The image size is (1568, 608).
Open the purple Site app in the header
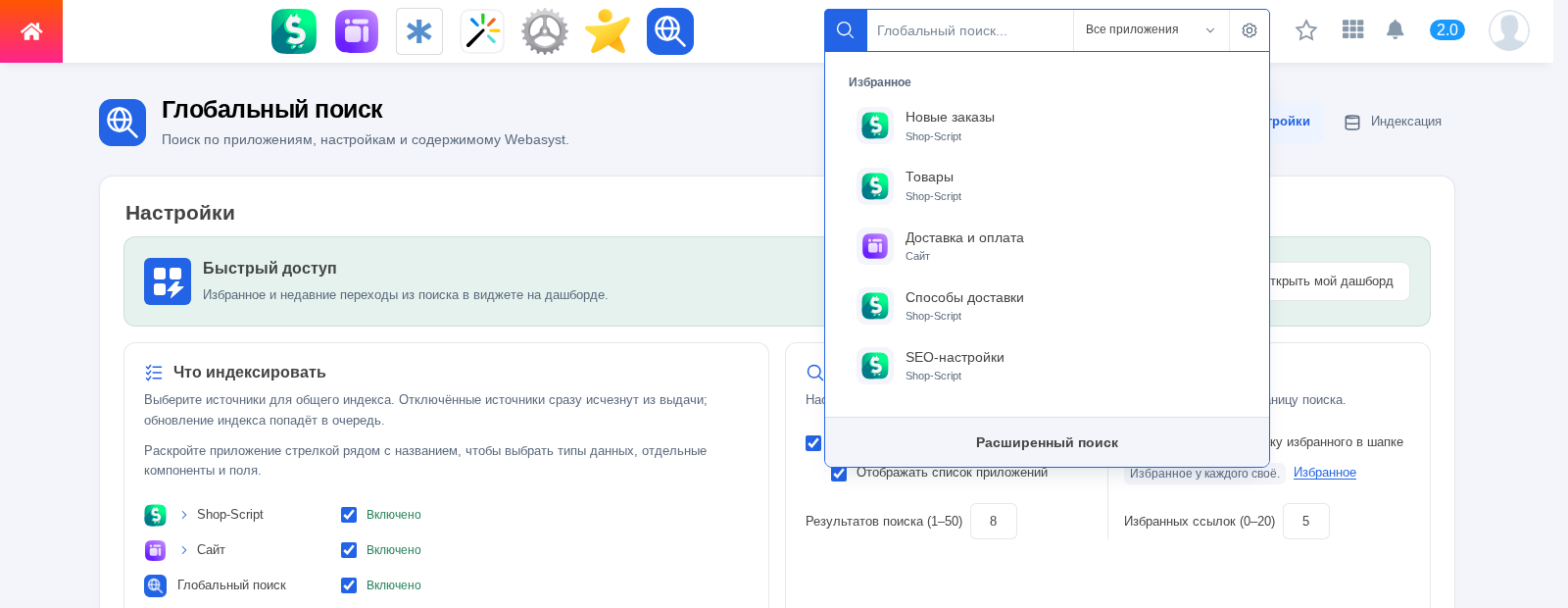(357, 31)
